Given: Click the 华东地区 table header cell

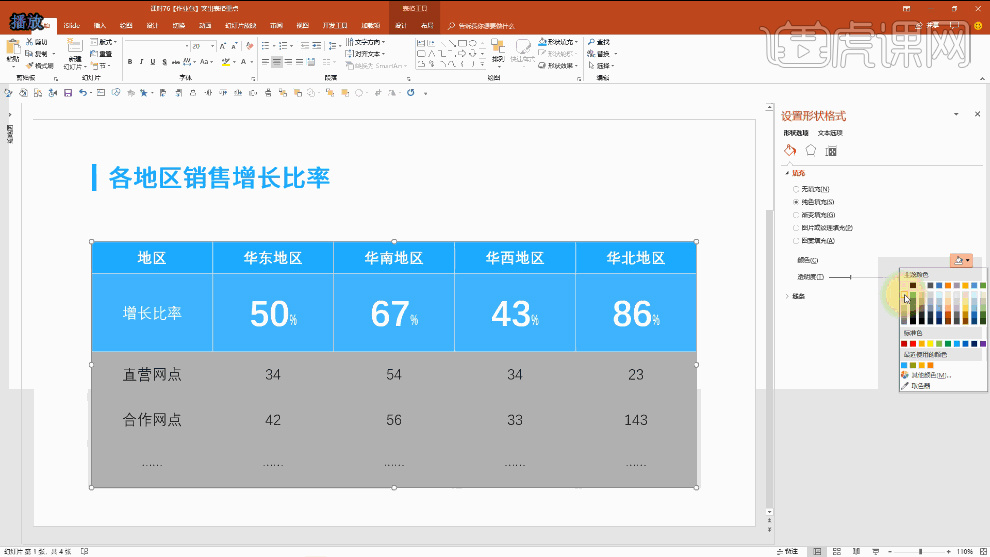Looking at the screenshot, I should (273, 258).
